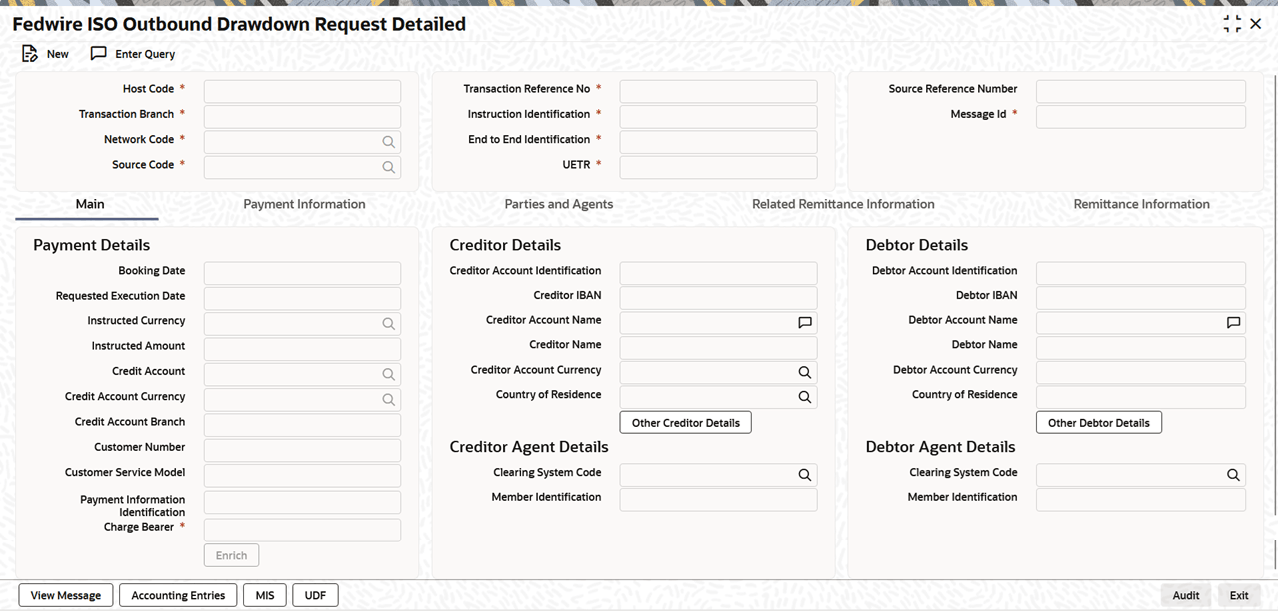Screen dimensions: 1278x611
Task: Click the Customer Number field
Action: click(x=302, y=449)
